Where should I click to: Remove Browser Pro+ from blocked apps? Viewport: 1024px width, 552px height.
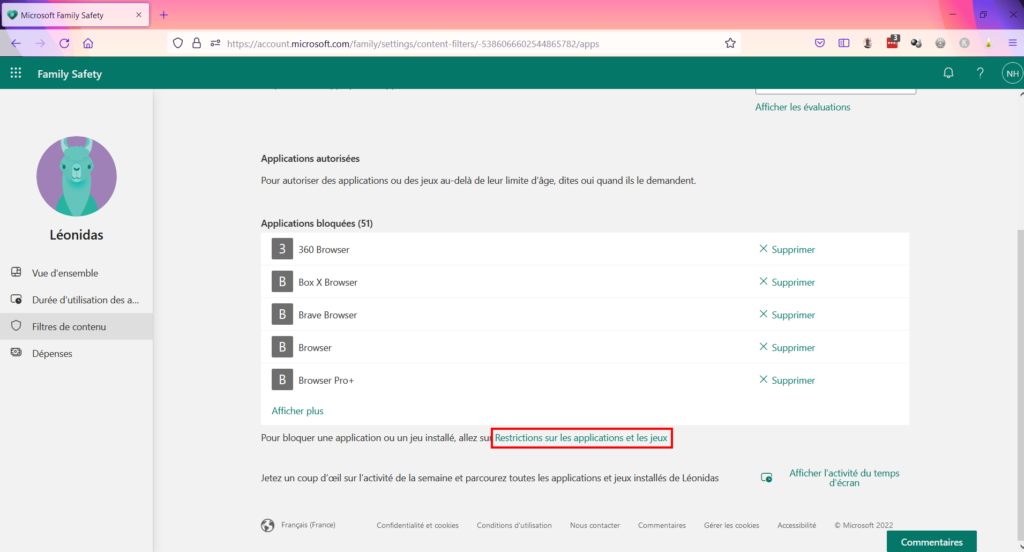click(x=787, y=380)
